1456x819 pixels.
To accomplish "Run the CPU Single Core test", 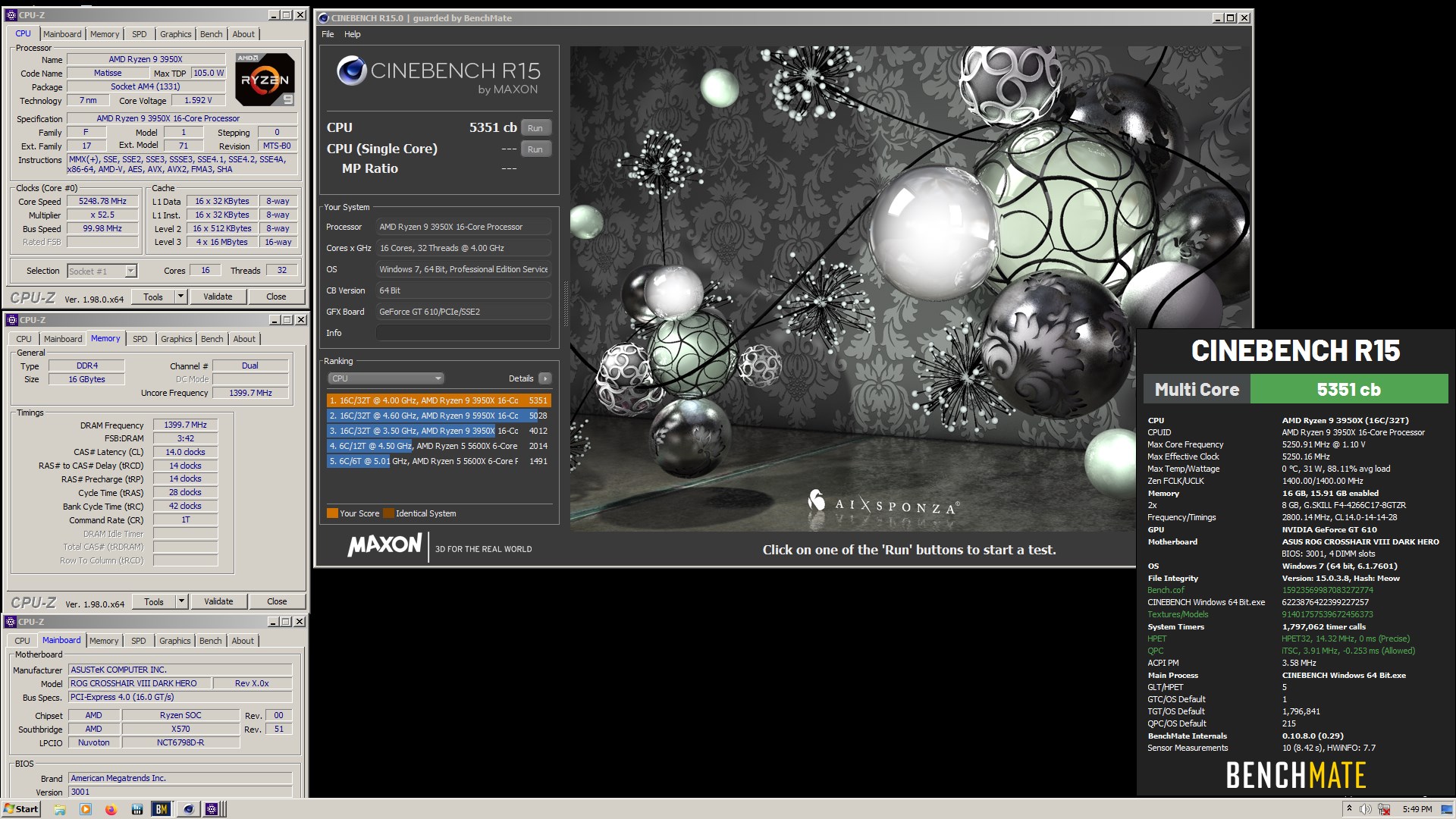I will 535,149.
